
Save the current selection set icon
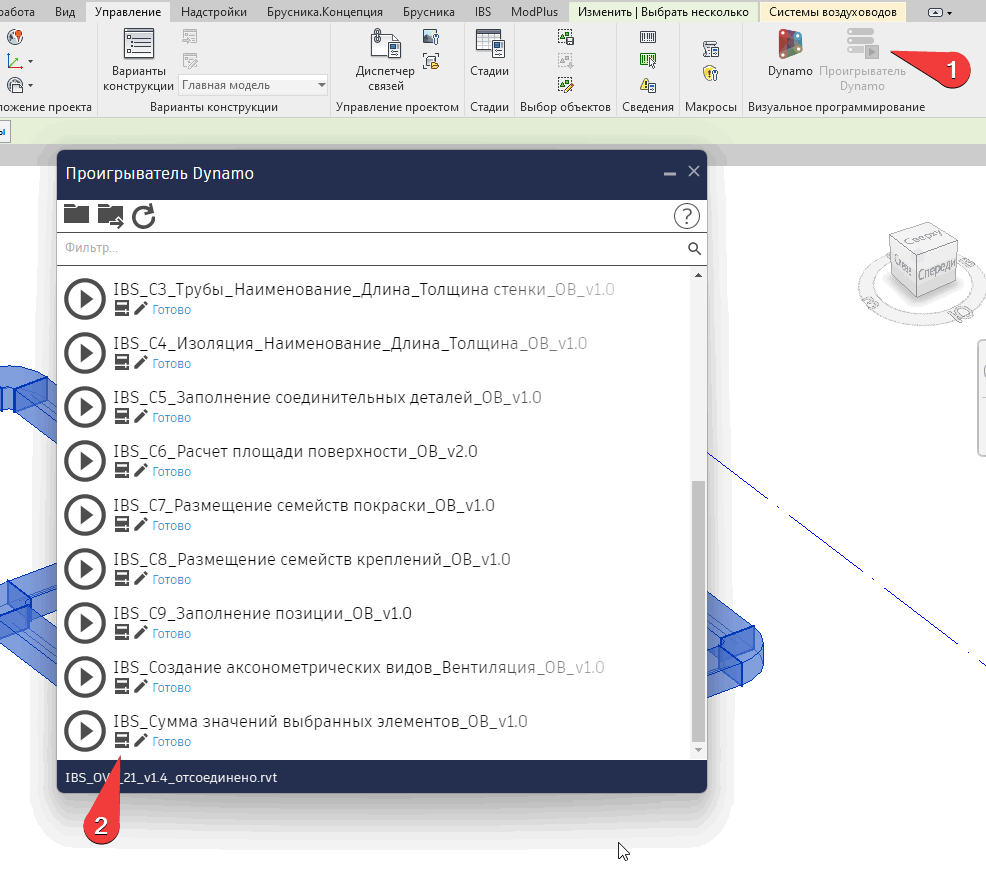pos(565,37)
